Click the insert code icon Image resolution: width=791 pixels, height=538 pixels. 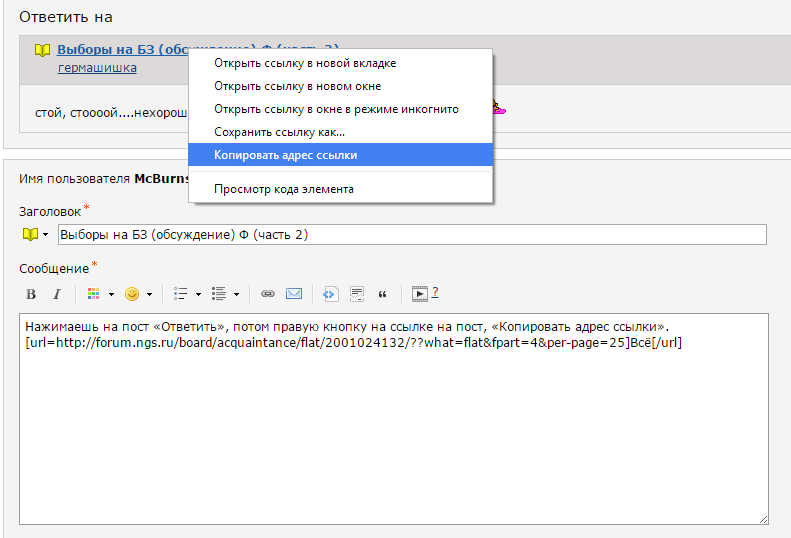click(x=331, y=294)
